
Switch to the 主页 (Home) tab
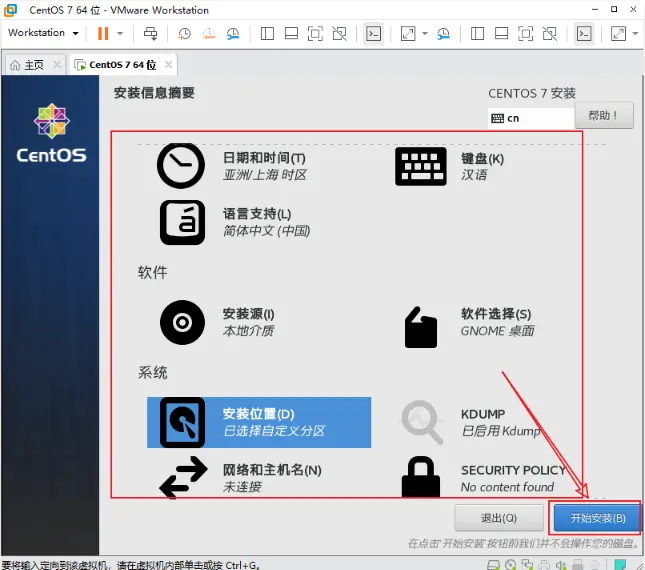tap(27, 65)
